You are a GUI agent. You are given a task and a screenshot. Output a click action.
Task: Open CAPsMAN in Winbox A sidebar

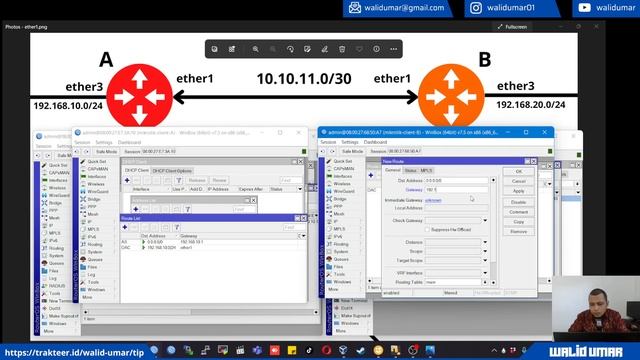pos(98,169)
